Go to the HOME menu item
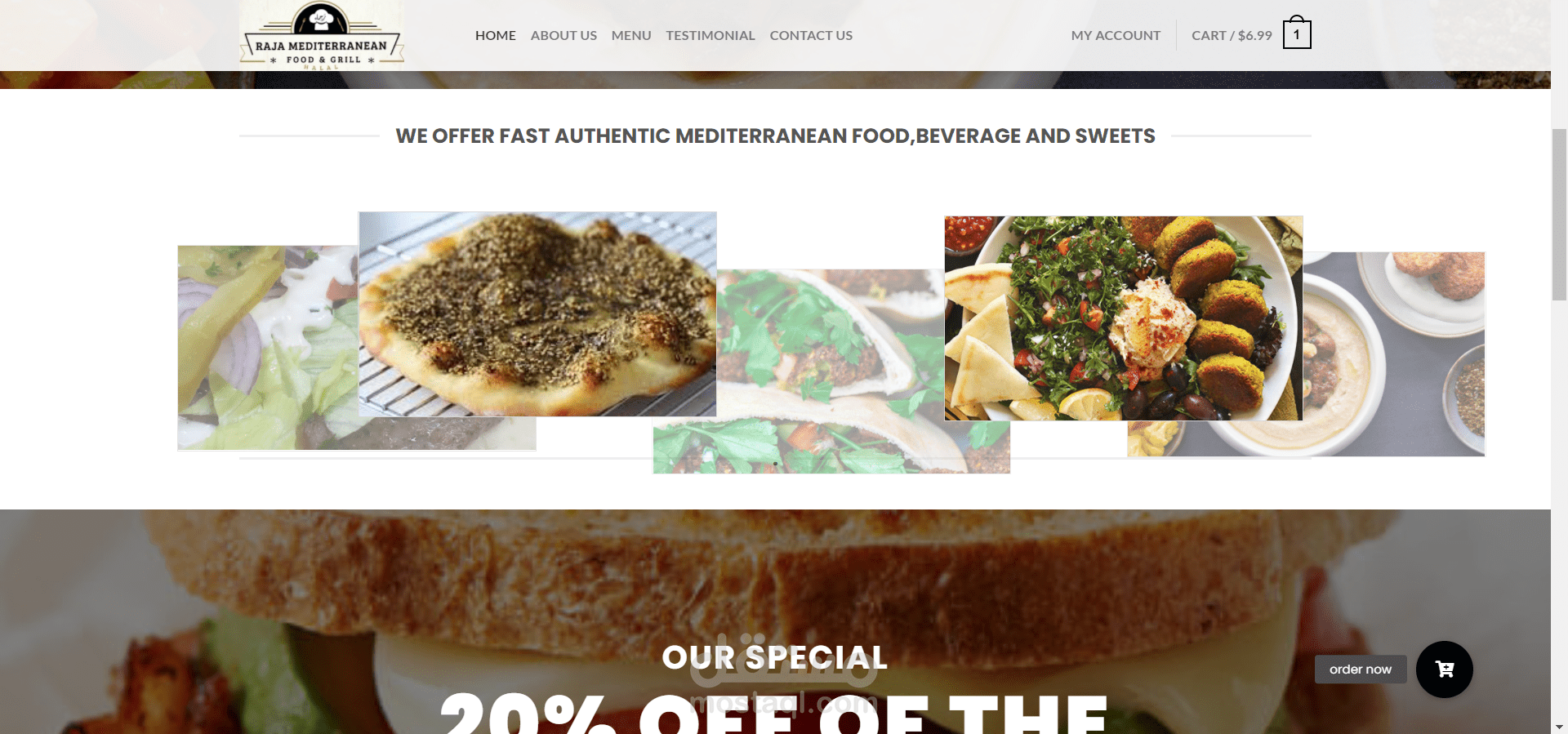This screenshot has width=1568, height=734. tap(496, 35)
